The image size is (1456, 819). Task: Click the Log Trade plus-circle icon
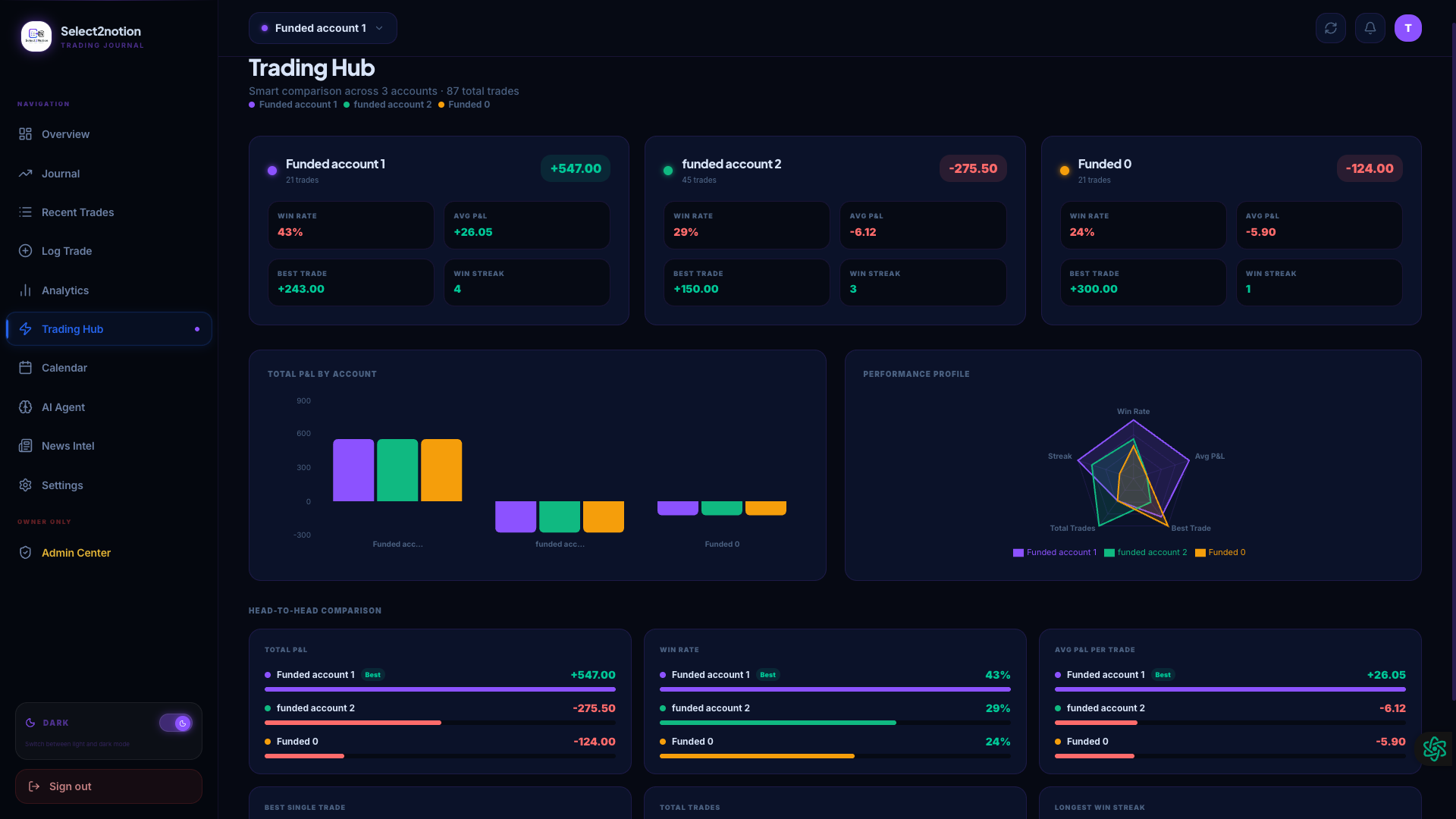(x=25, y=251)
